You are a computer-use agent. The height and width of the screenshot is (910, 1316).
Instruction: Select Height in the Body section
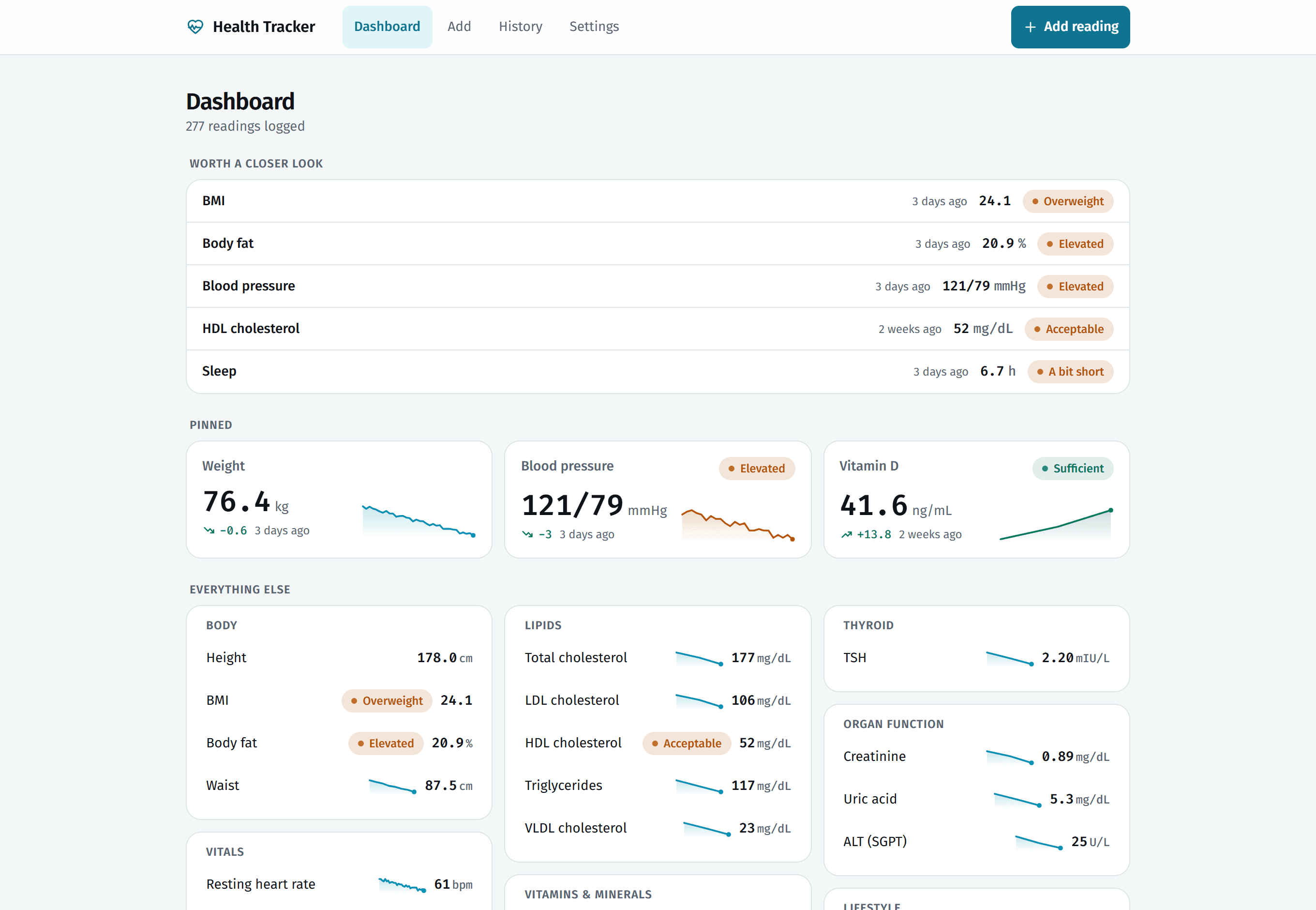point(339,658)
